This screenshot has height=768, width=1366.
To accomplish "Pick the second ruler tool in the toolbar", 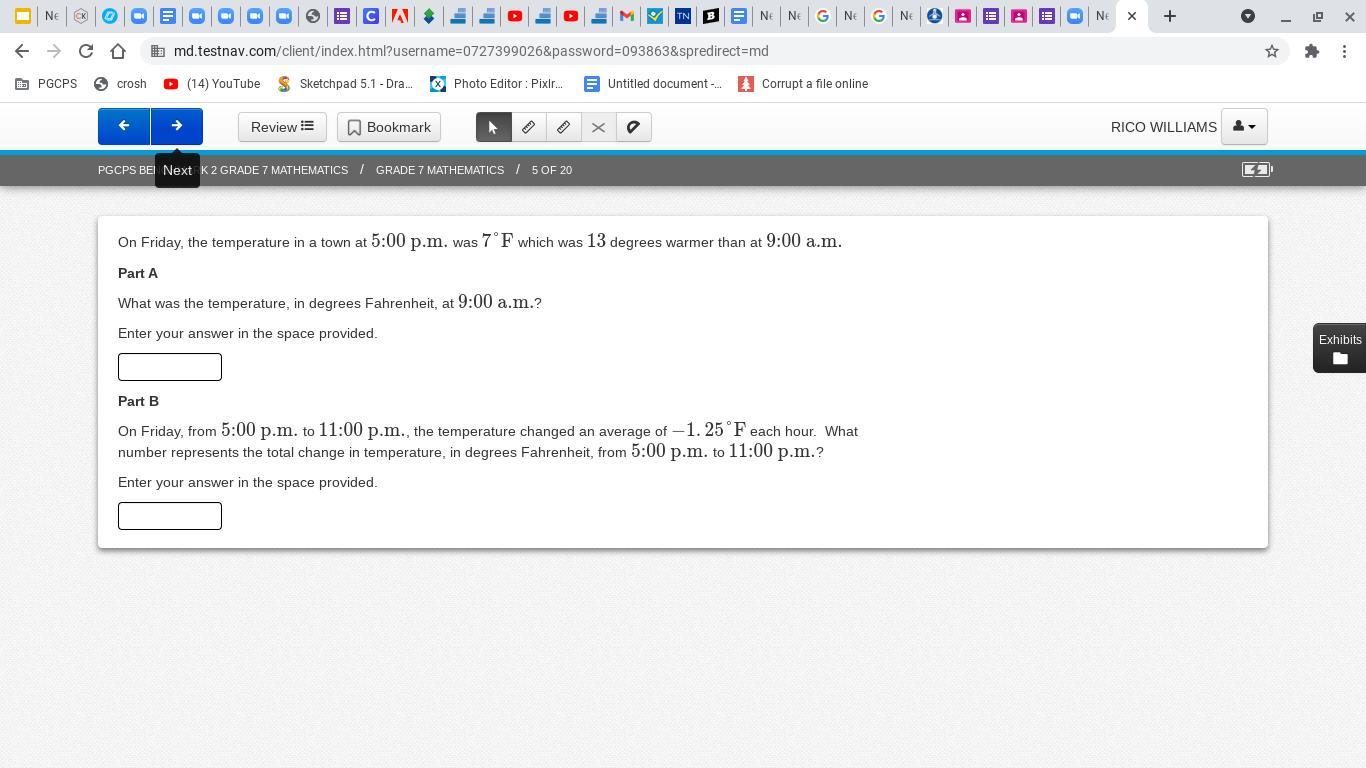I will click(x=563, y=127).
